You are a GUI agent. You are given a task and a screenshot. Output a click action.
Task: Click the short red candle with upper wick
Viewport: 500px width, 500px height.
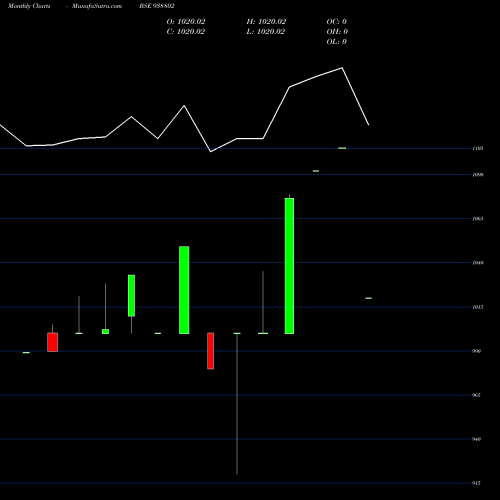(53, 342)
